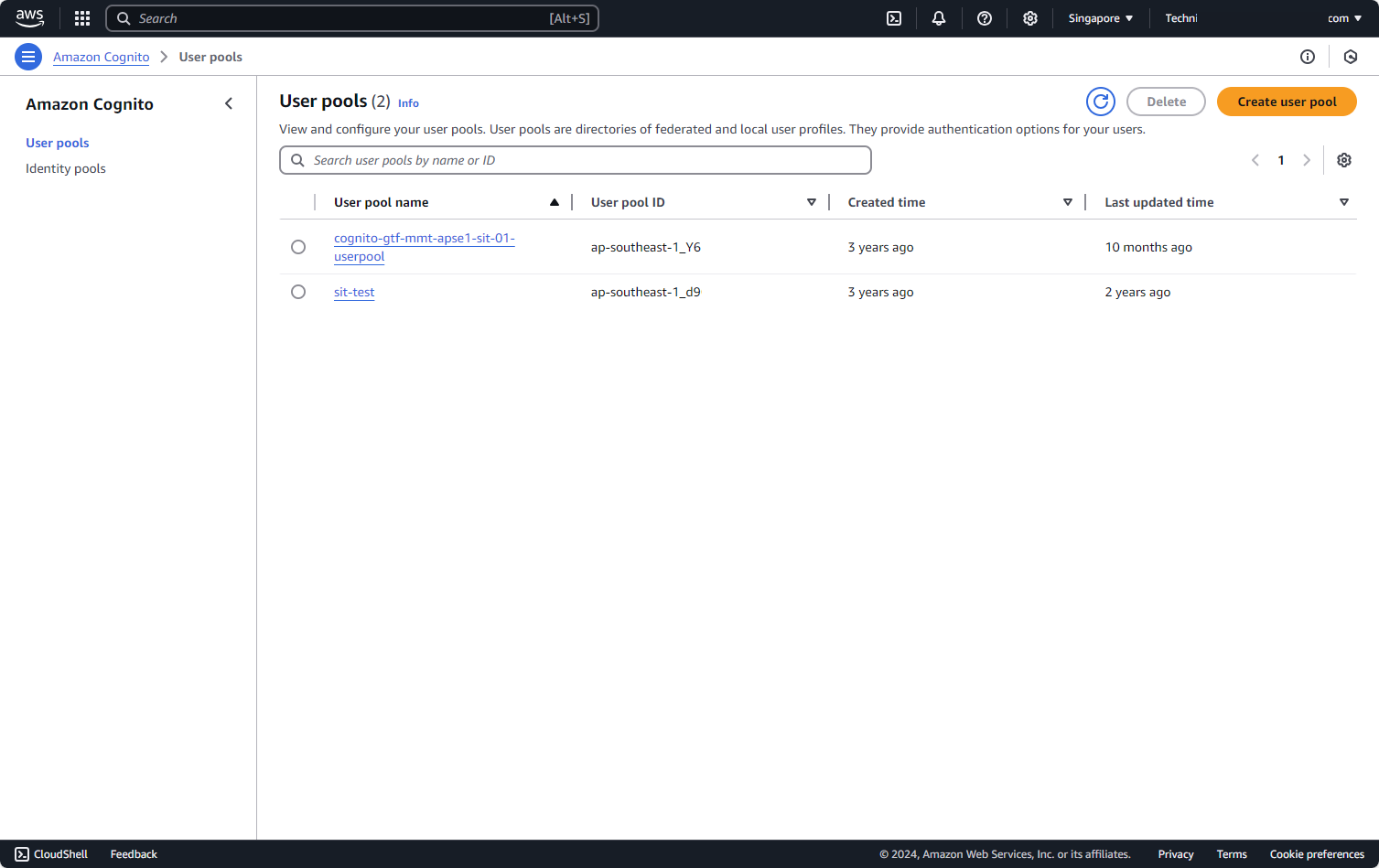Open the help question mark menu
This screenshot has height=868, width=1379.
coord(985,18)
